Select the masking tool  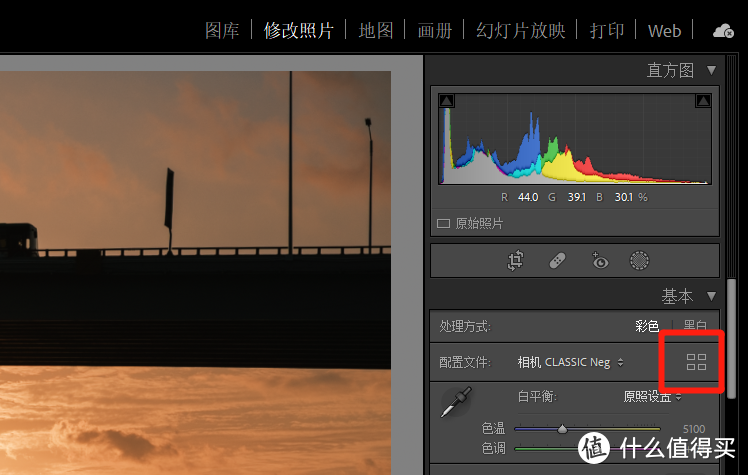coord(639,261)
